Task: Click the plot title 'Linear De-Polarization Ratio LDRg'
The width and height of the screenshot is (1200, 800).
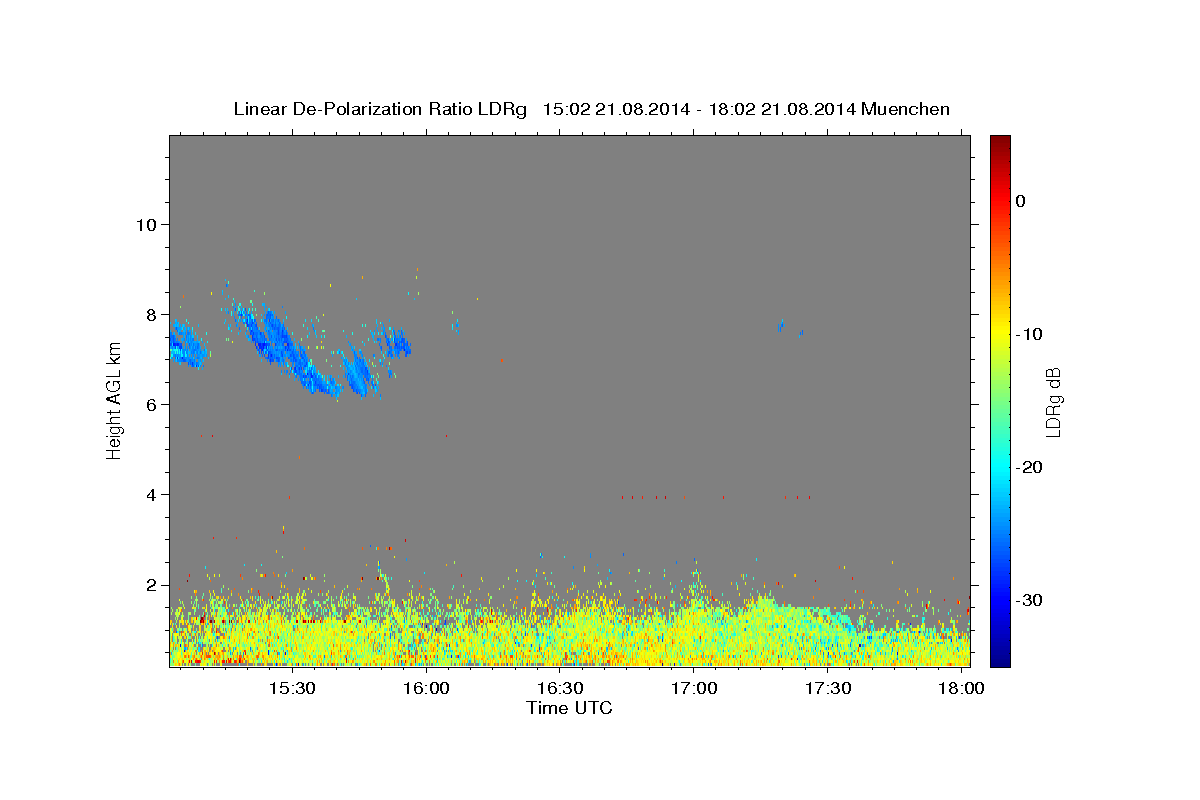Action: (379, 109)
